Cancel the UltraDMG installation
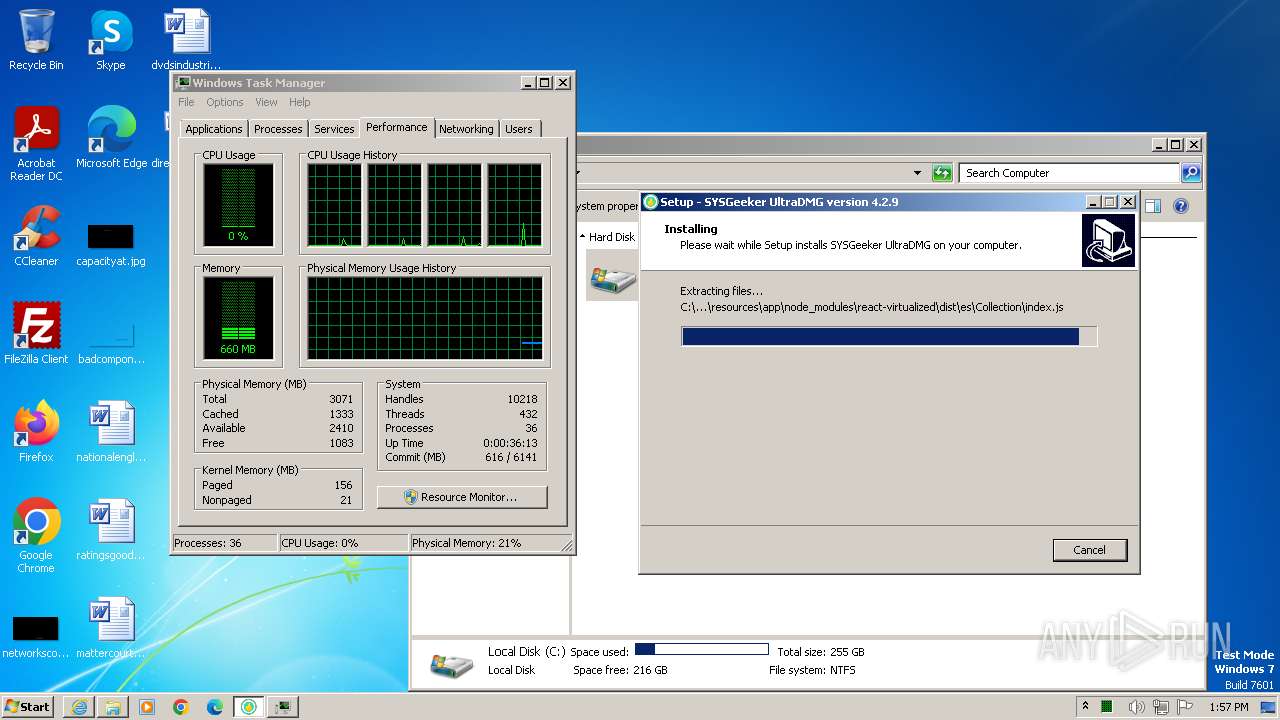This screenshot has height=720, width=1280. coord(1089,550)
